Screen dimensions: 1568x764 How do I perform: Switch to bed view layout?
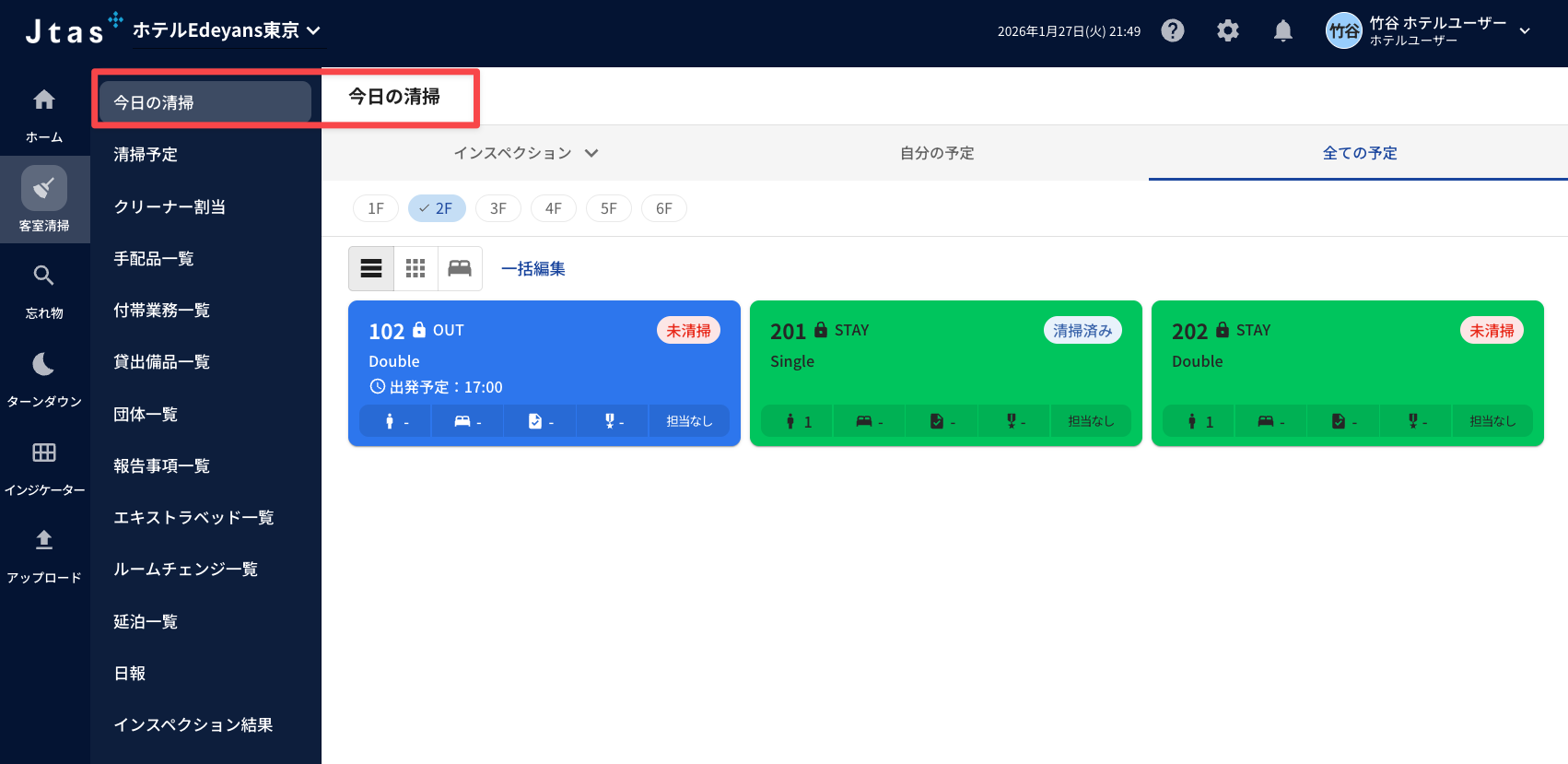tap(460, 268)
